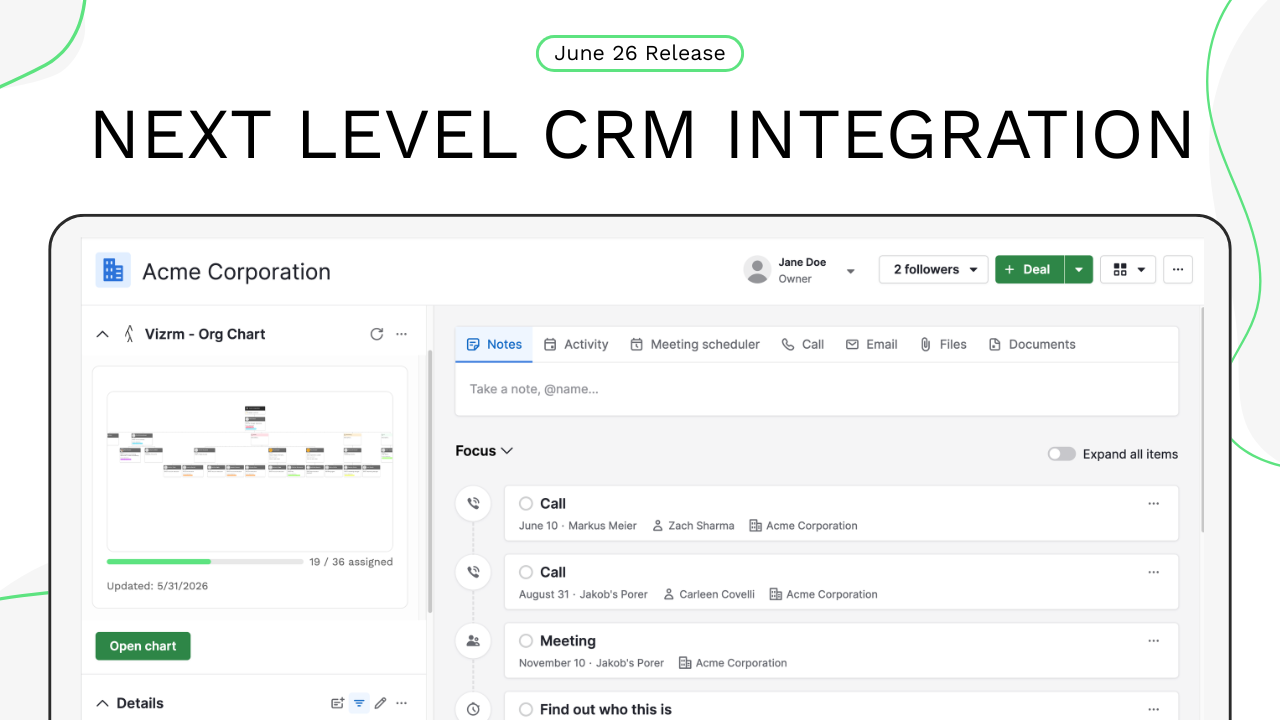
Task: Click the Updated: 5/31/2026 text
Action: tap(158, 586)
